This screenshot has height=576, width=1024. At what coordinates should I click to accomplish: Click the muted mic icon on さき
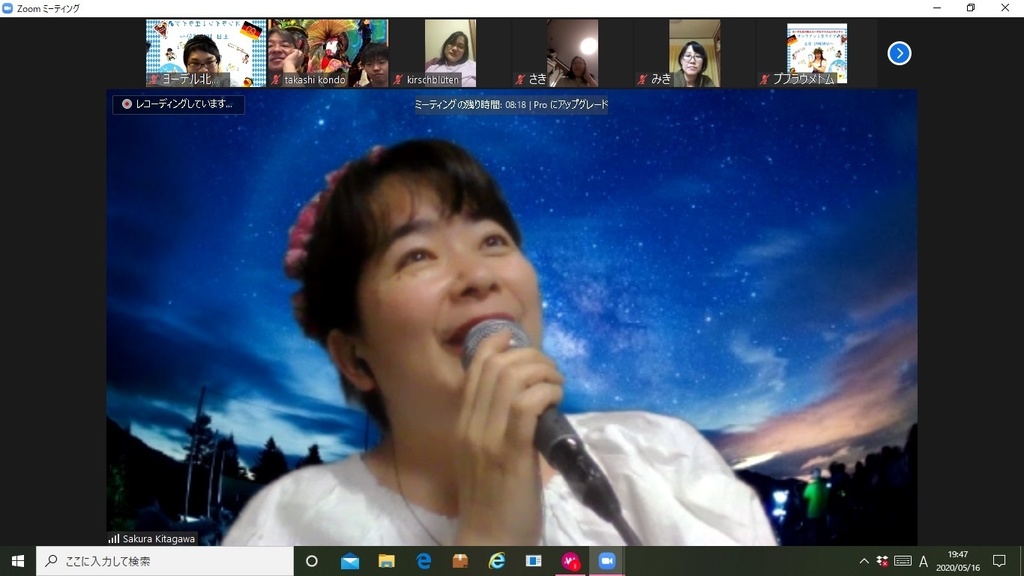click(x=520, y=80)
